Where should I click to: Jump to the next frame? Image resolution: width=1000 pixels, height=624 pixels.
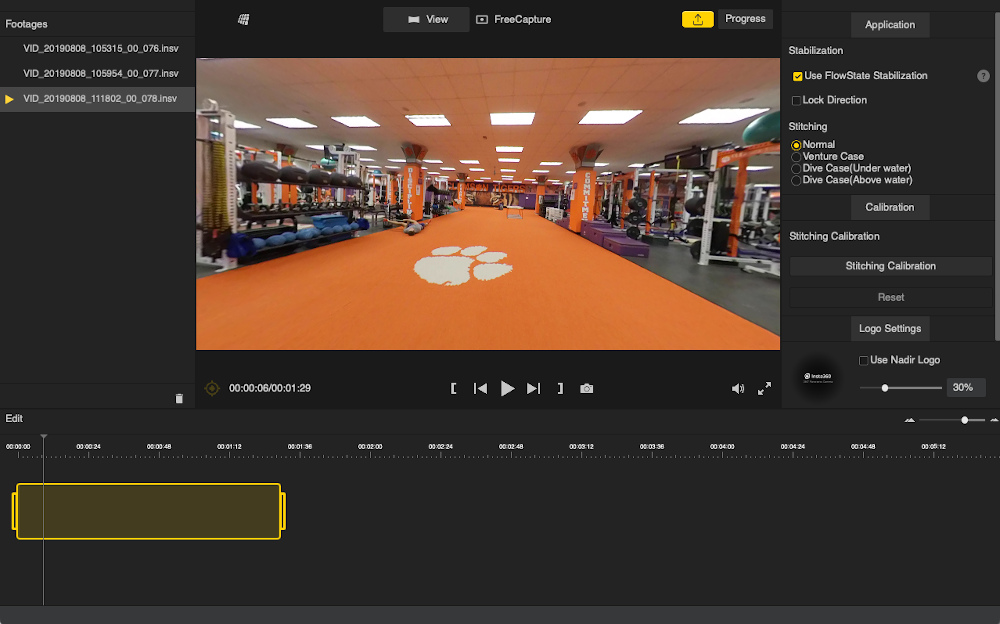pos(533,389)
